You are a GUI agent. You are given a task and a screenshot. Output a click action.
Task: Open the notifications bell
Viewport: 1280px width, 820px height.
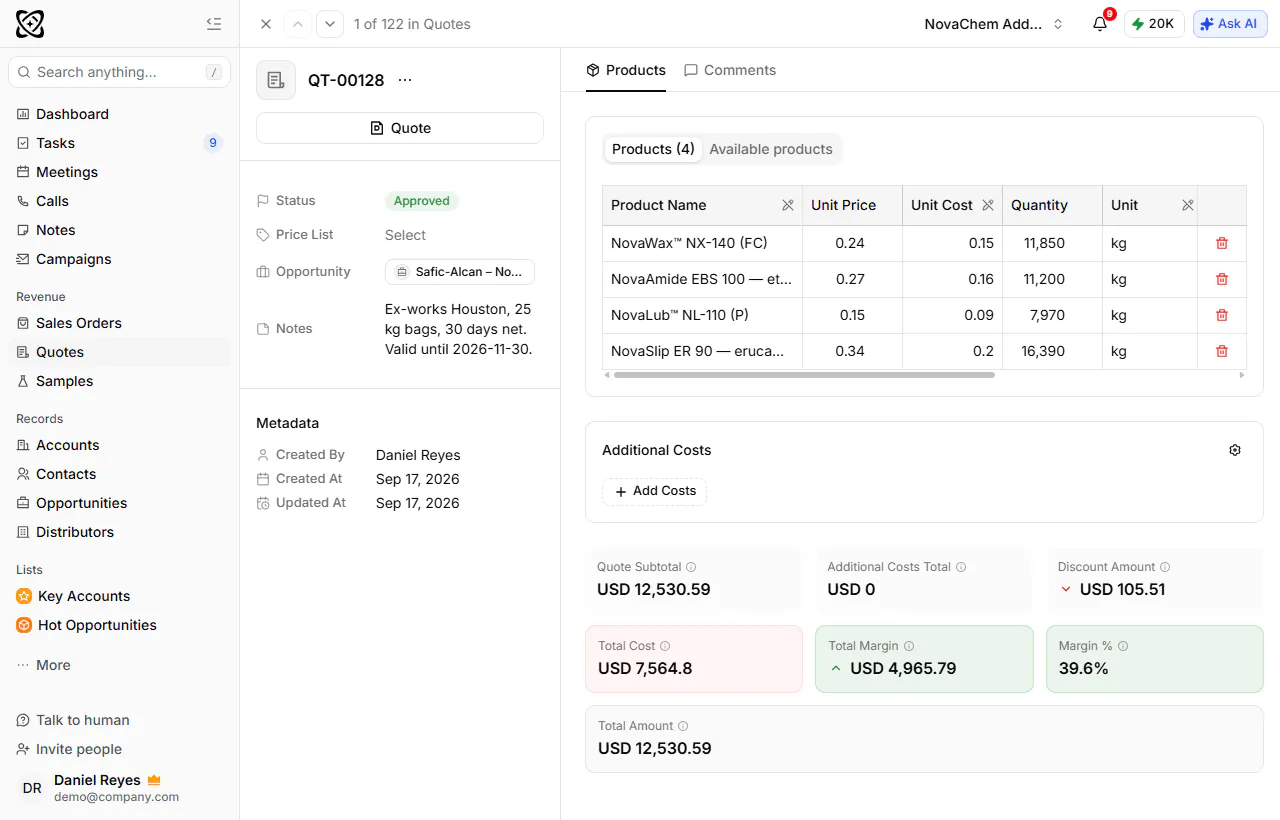click(1100, 24)
